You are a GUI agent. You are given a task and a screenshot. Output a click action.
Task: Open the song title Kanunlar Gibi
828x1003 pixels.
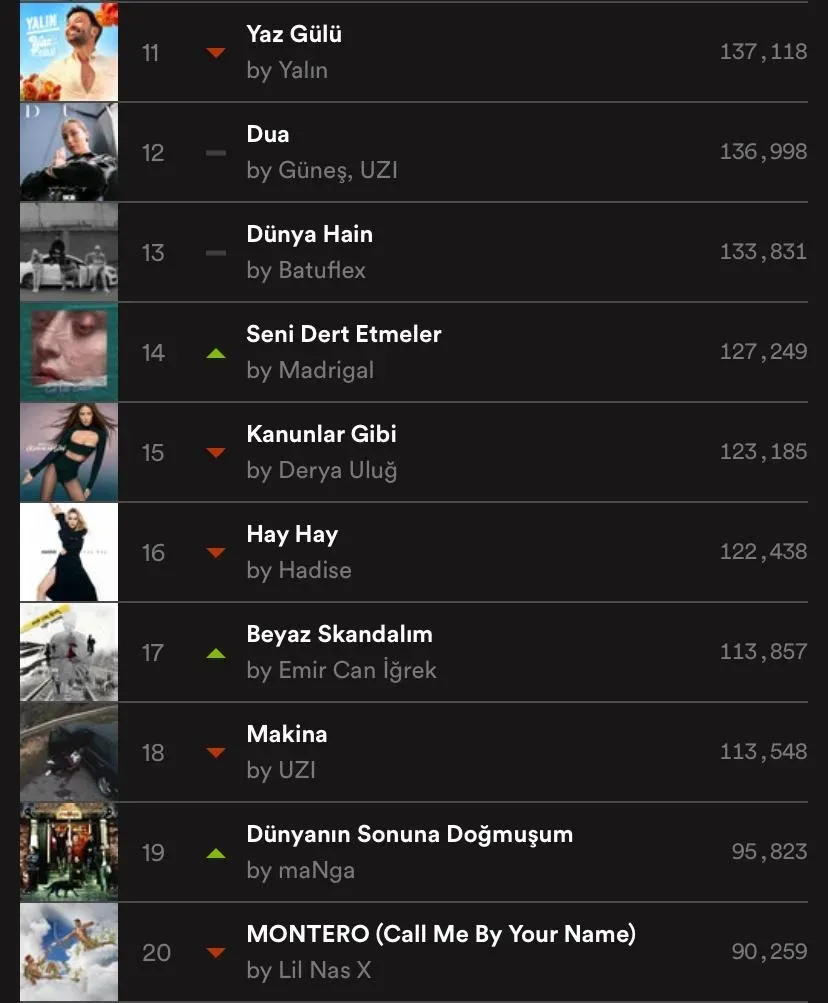click(321, 434)
